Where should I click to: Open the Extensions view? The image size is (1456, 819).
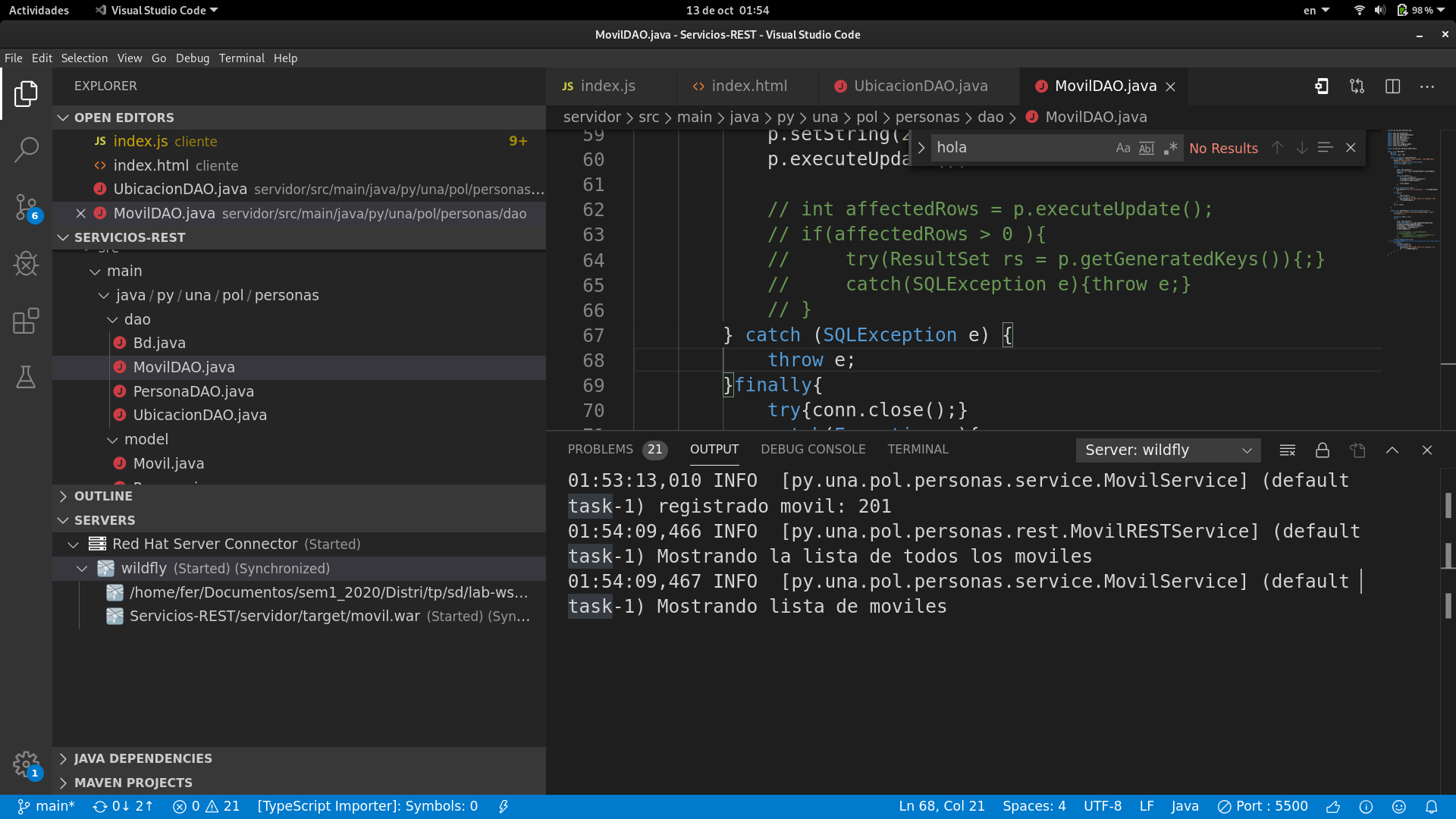[x=26, y=321]
